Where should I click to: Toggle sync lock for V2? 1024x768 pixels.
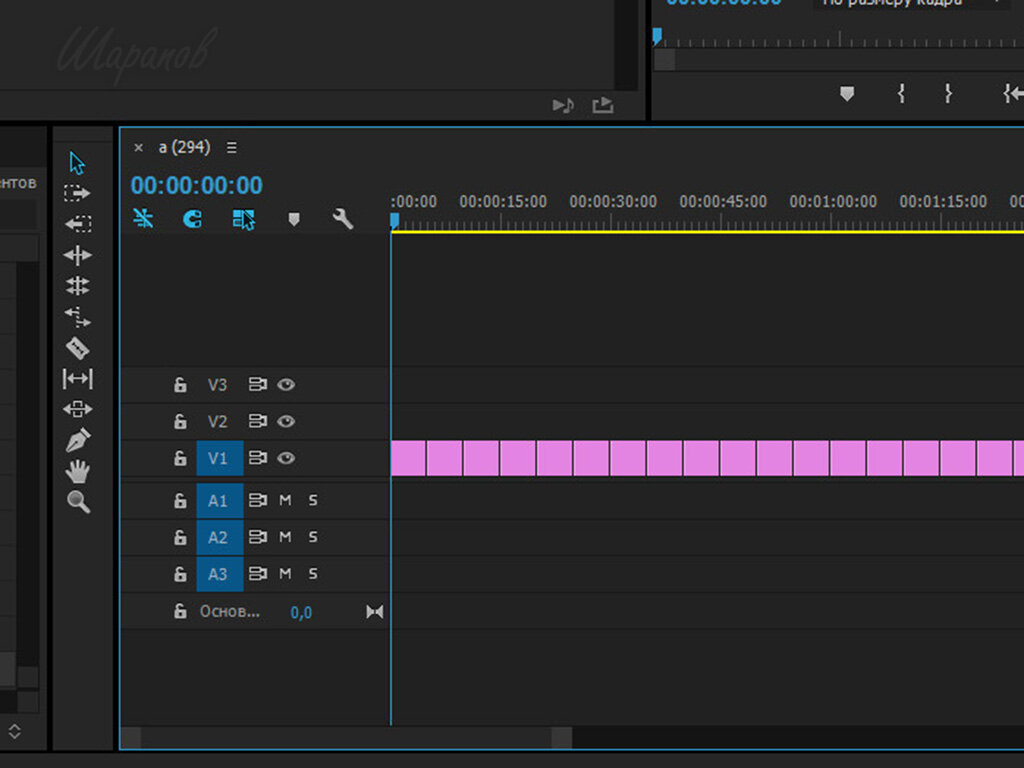pos(258,421)
